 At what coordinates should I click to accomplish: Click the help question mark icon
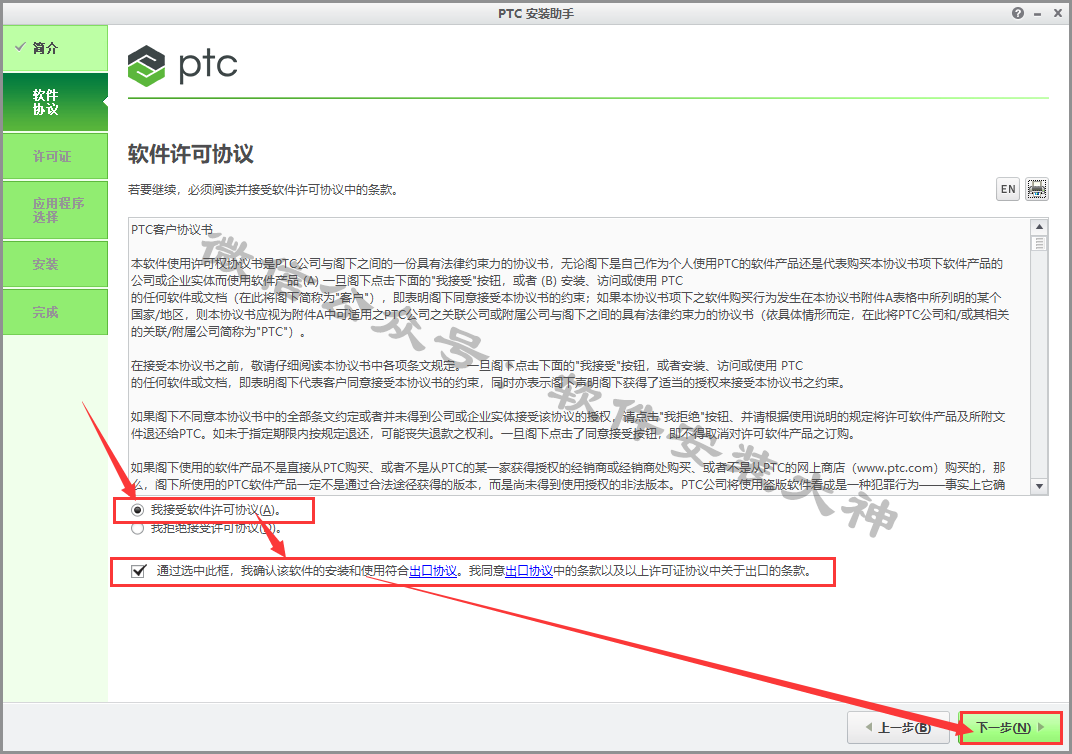coord(1018,13)
